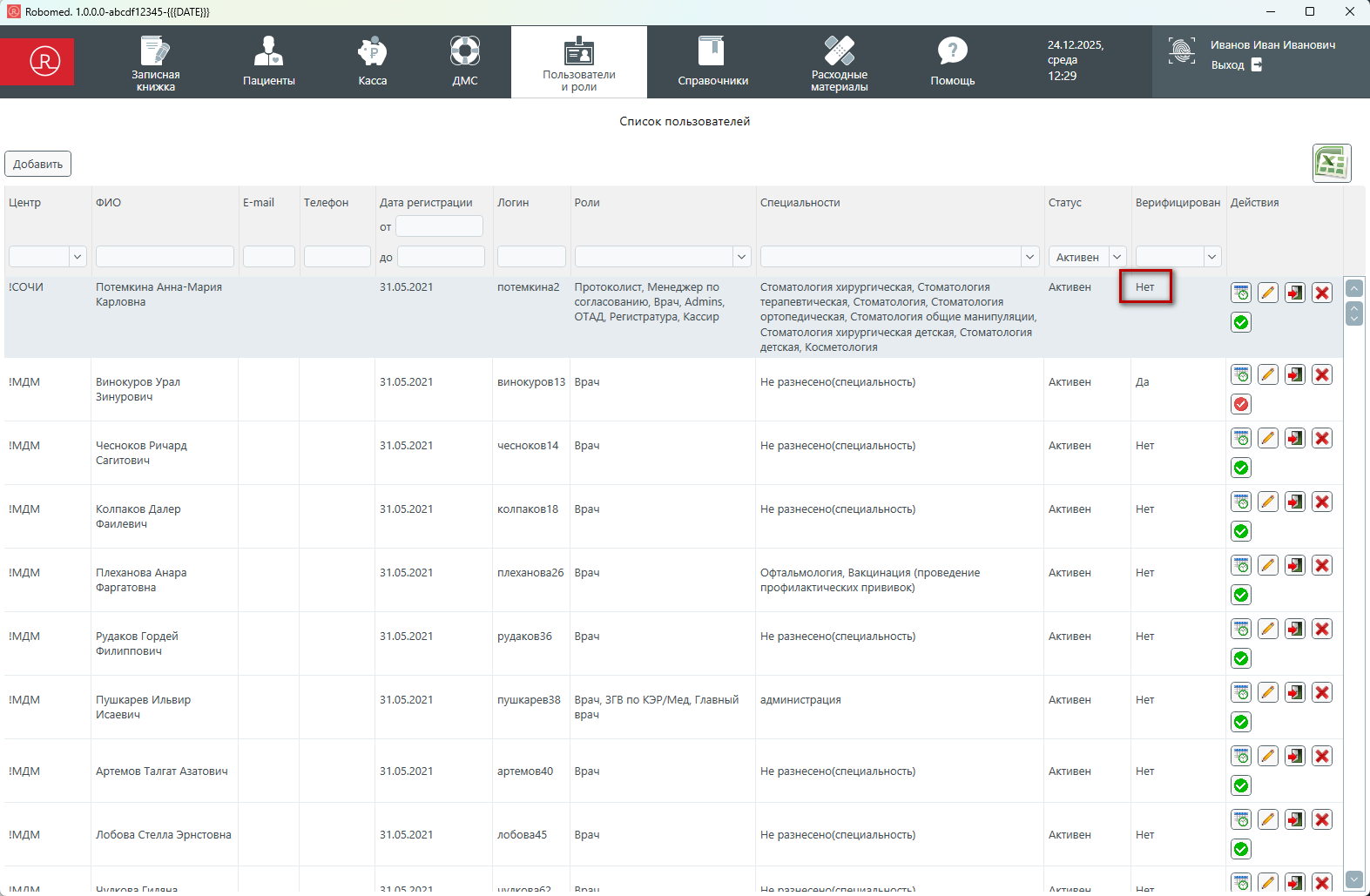Image resolution: width=1370 pixels, height=896 pixels.
Task: Open the Помощь help section
Action: coord(952,62)
